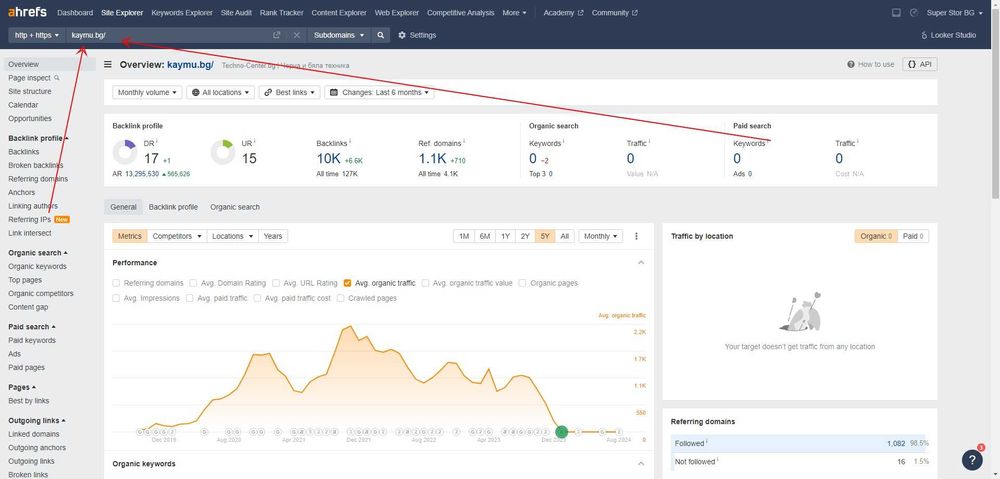The image size is (1000, 479).
Task: Open Settings gear next to search
Action: tap(417, 35)
